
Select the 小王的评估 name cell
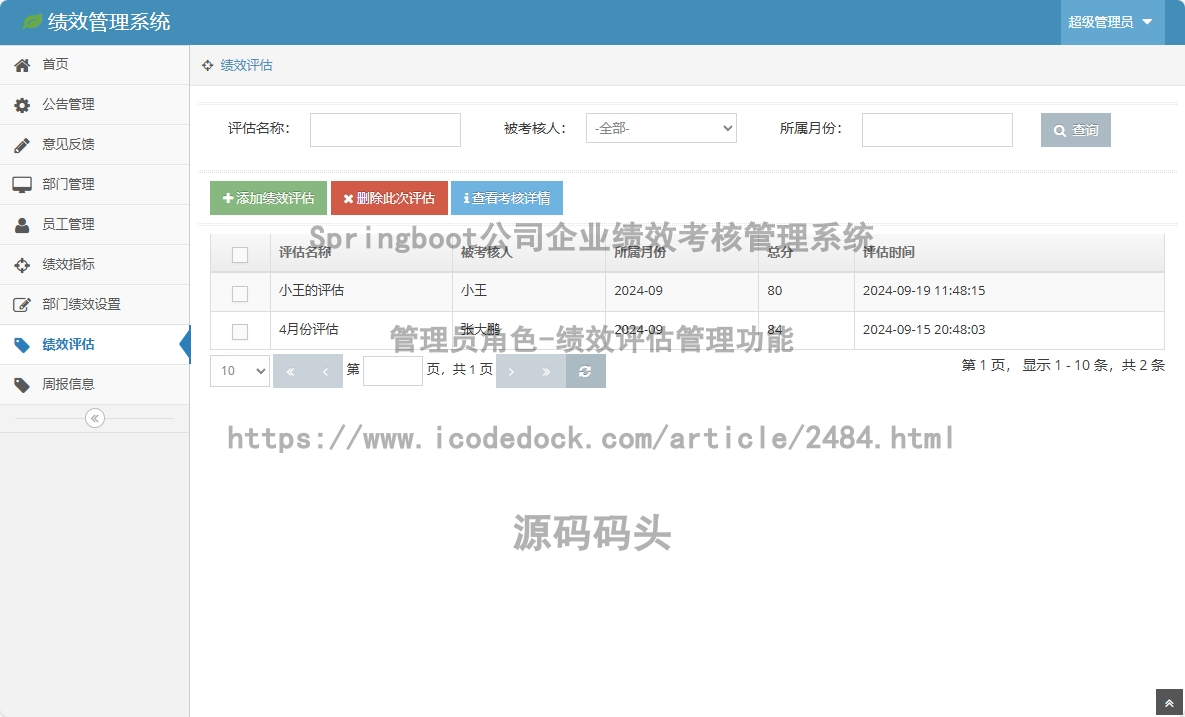(361, 291)
